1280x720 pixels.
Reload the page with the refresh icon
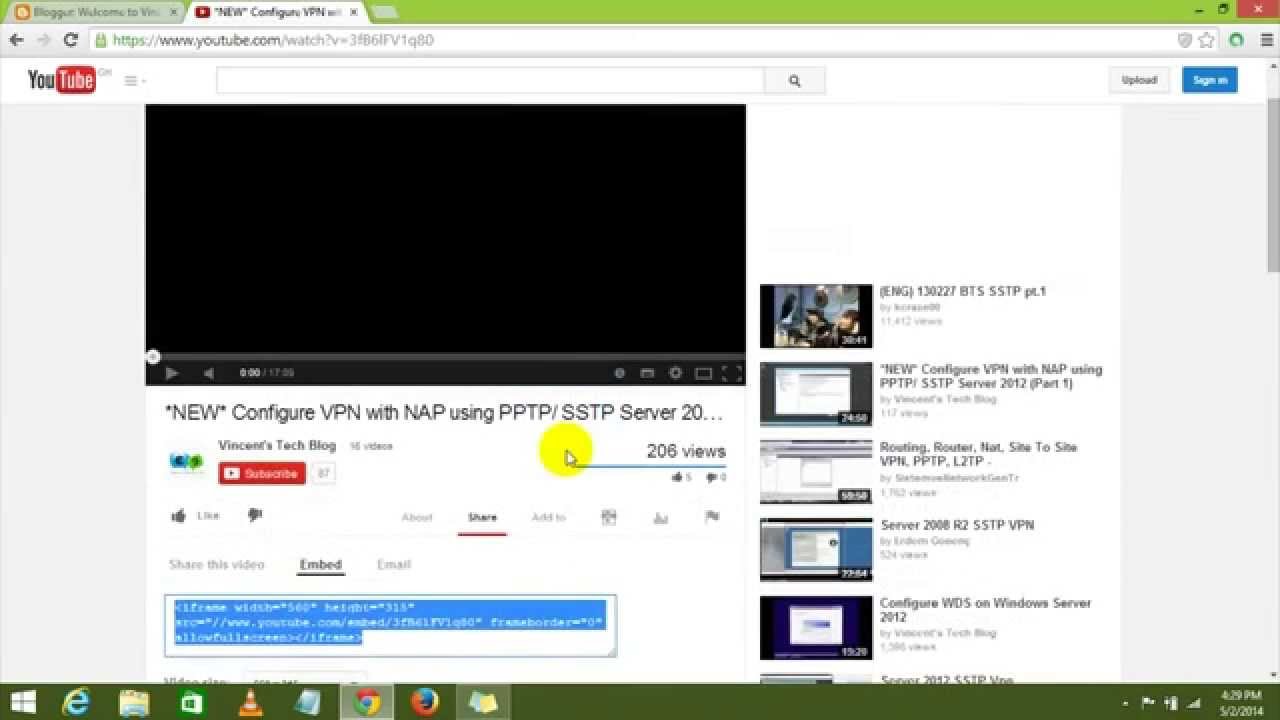pyautogui.click(x=70, y=40)
